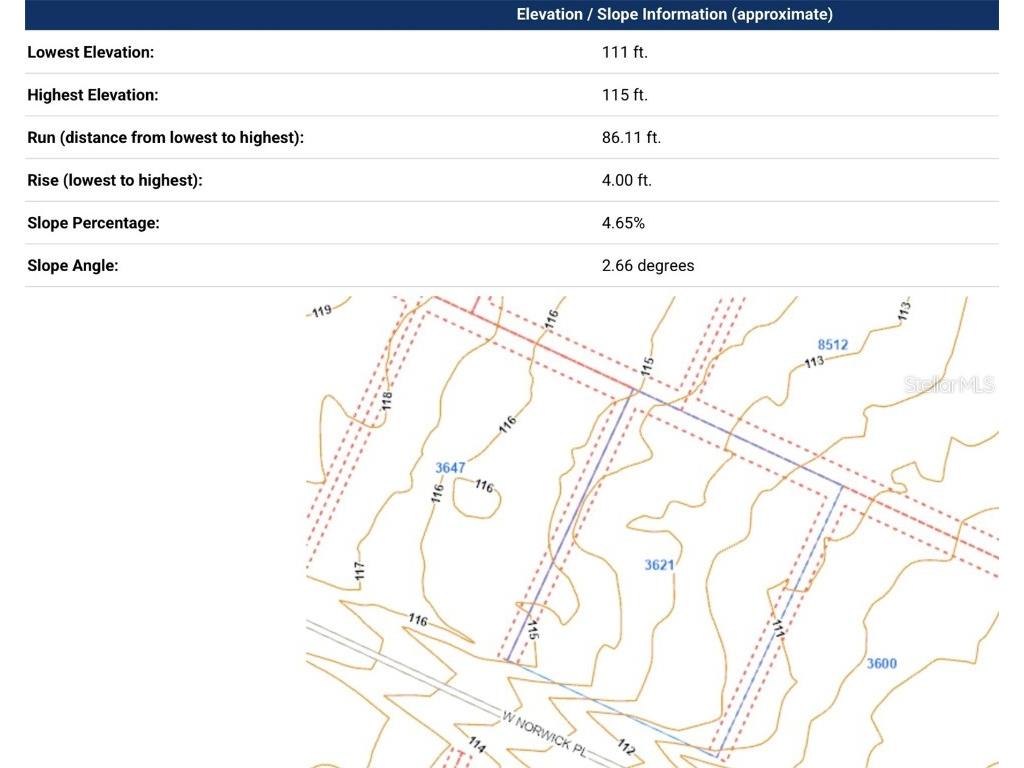Click the 119 contour elevation label
Screen dimensions: 1024x768
click(321, 311)
